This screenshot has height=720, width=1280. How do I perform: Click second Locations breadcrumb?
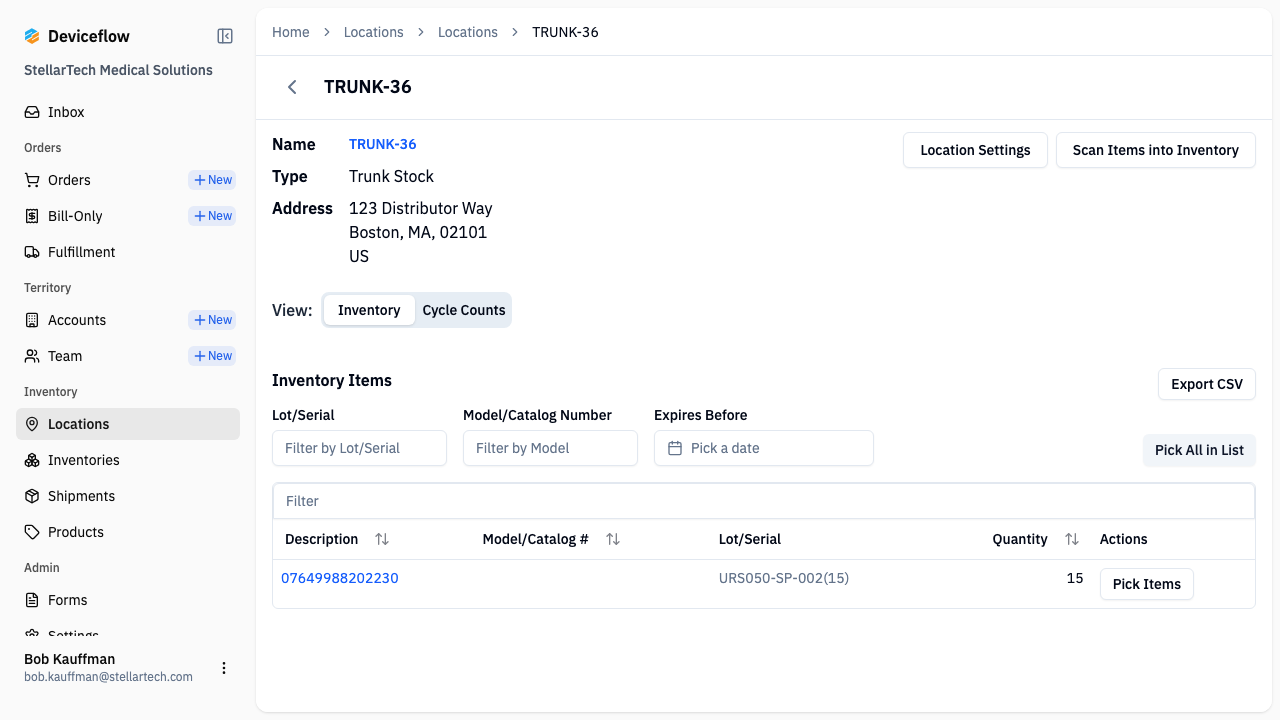tap(468, 32)
